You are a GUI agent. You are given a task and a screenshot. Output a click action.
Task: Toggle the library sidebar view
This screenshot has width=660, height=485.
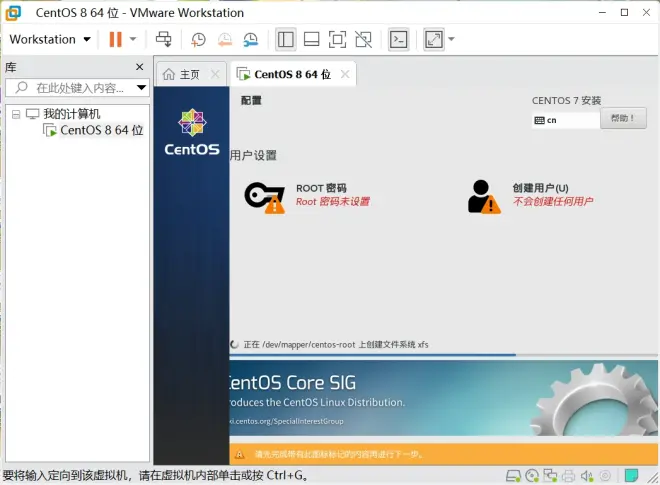click(x=285, y=40)
